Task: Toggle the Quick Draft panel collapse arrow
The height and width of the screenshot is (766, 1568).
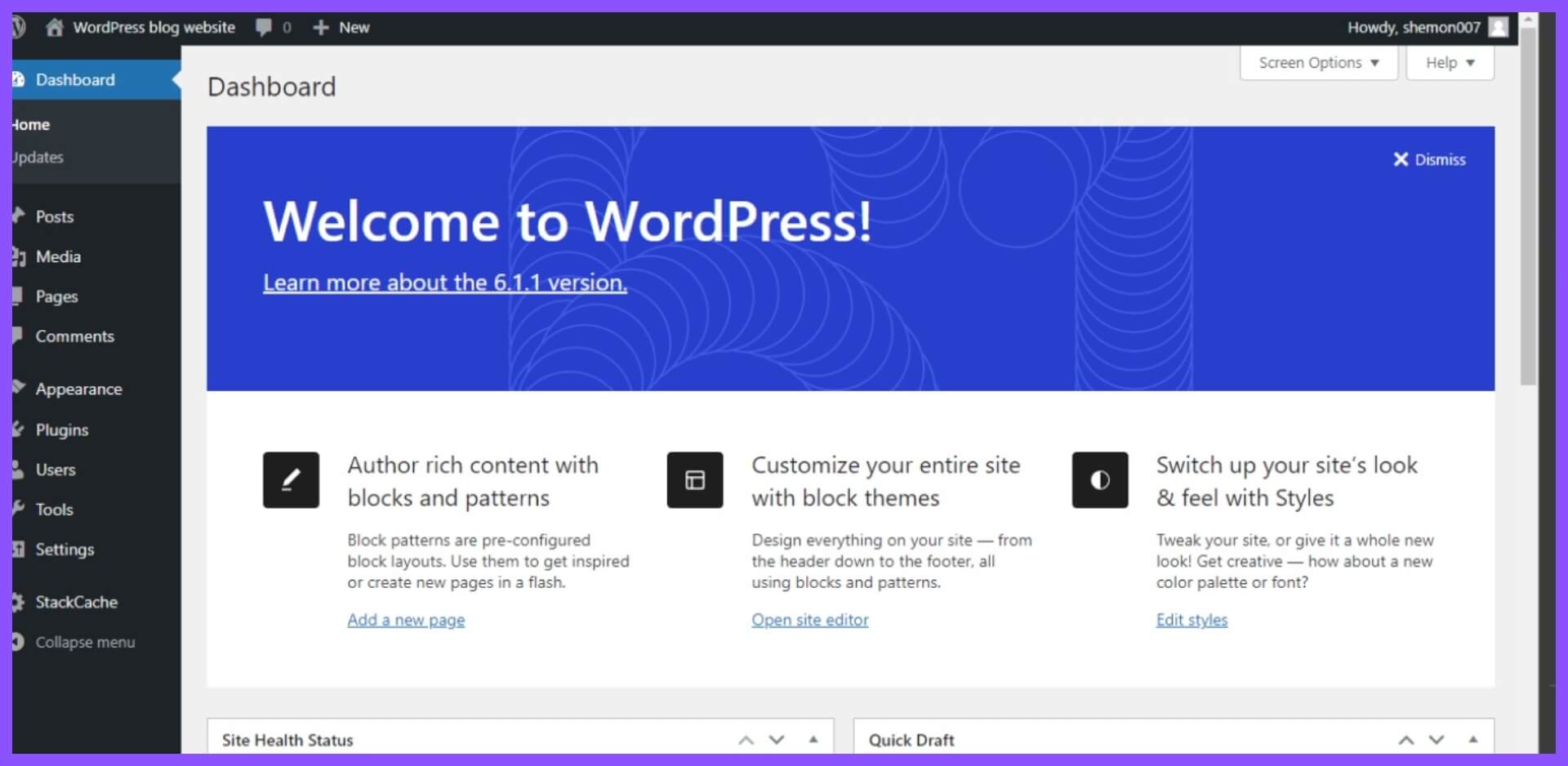Action: pyautogui.click(x=1473, y=740)
